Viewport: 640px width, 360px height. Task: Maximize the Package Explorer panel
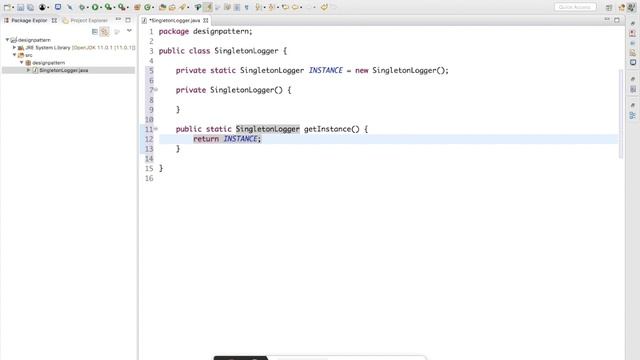[128, 20]
